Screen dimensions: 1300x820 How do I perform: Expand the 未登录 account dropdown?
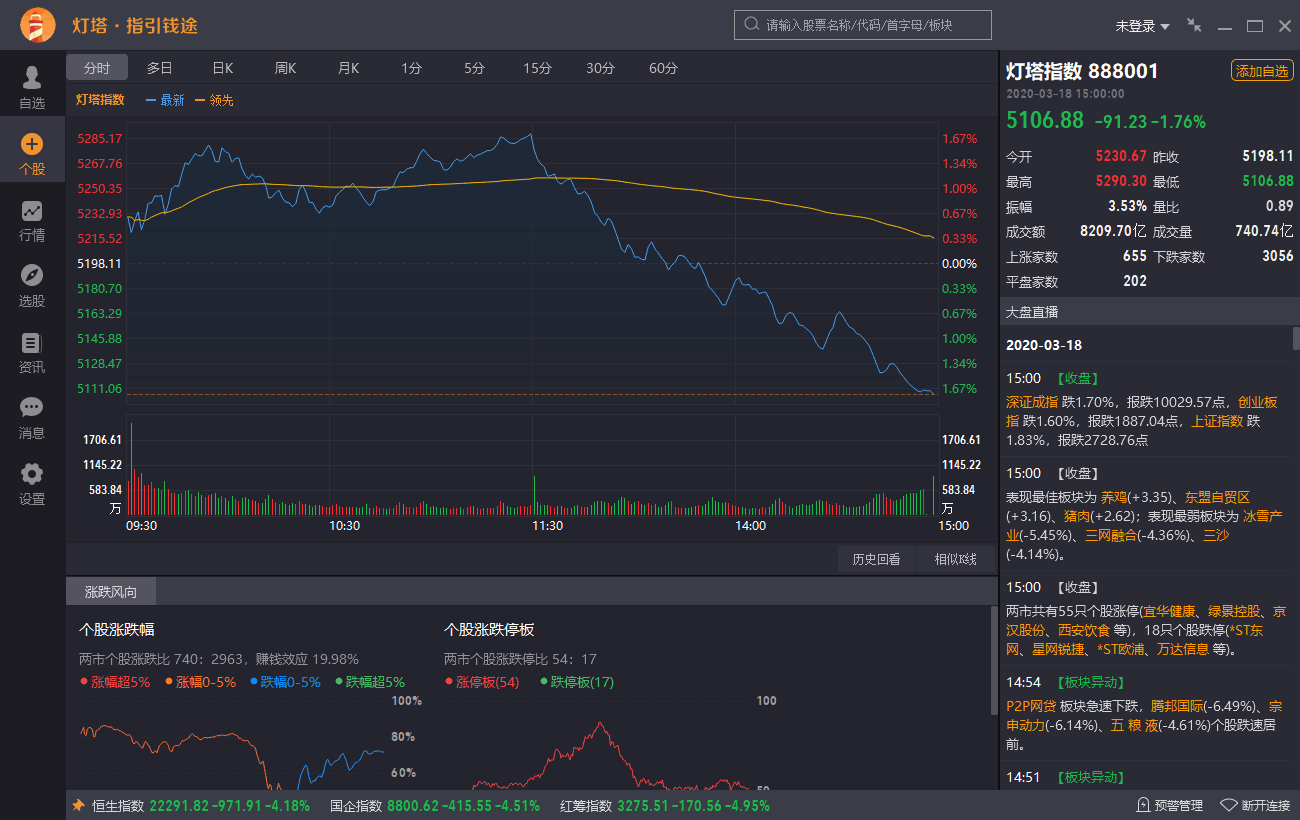coord(1142,26)
